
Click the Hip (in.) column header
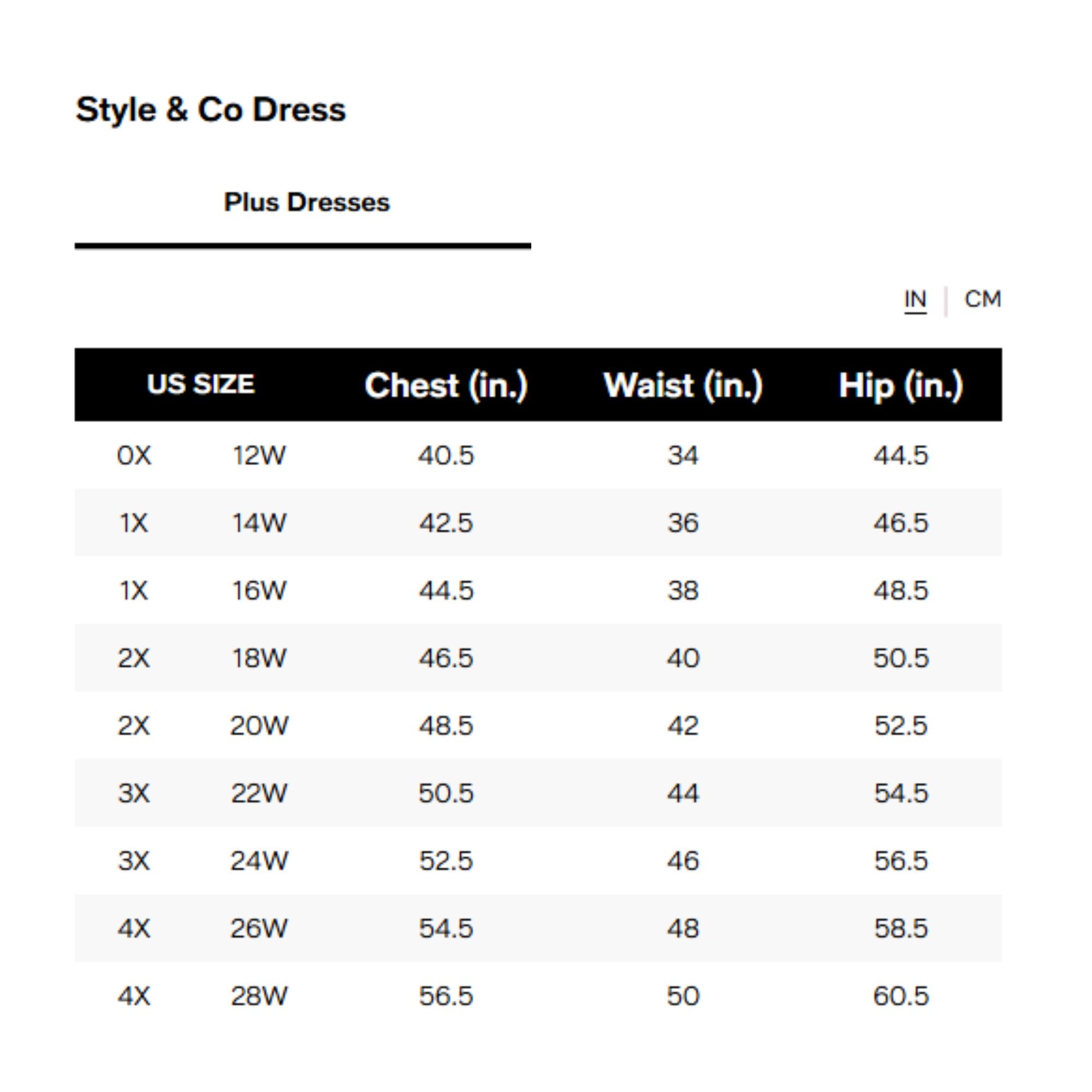(x=900, y=385)
